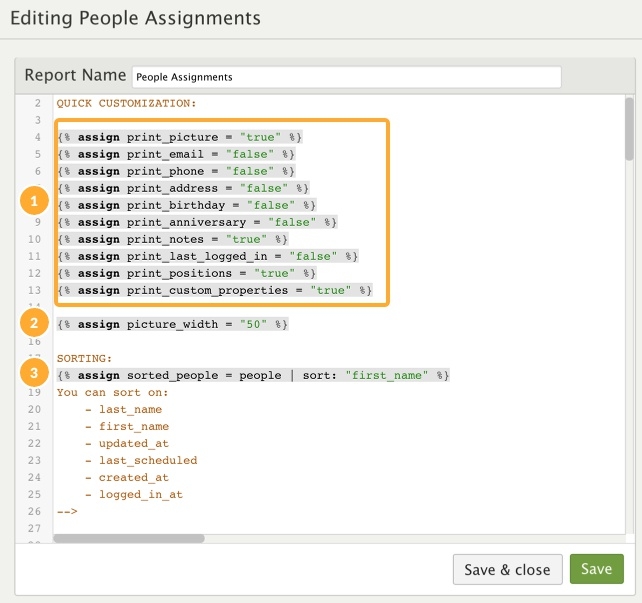Click the '- last_name' sort option line
The image size is (642, 603).
[x=124, y=410]
